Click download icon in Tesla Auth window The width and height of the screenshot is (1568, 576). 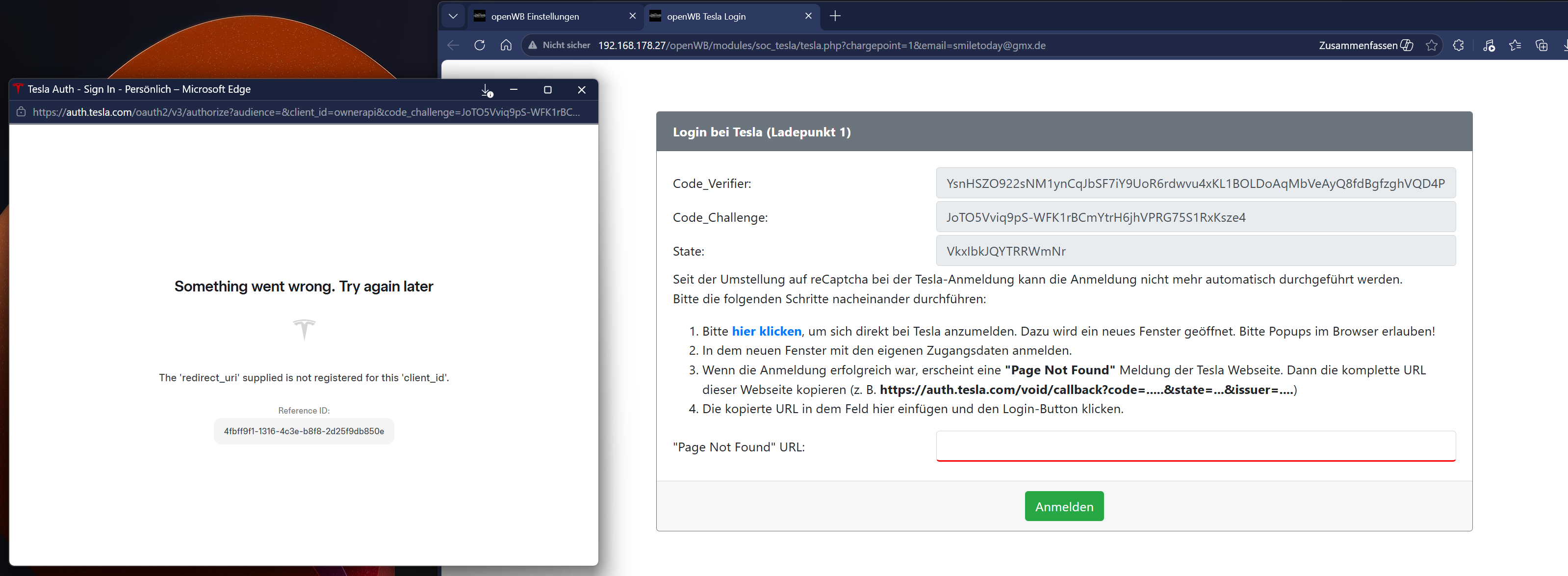tap(487, 90)
